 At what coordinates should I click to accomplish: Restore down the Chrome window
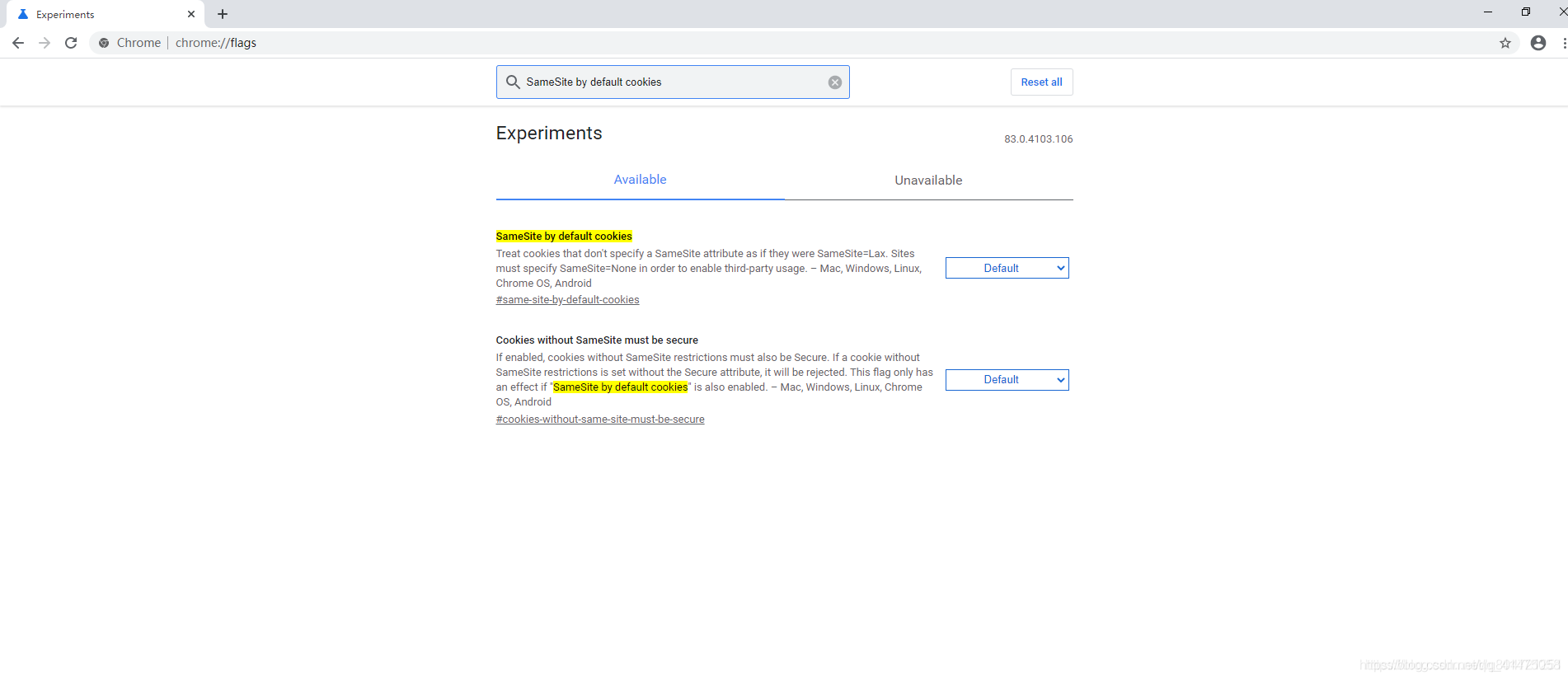tap(1526, 12)
